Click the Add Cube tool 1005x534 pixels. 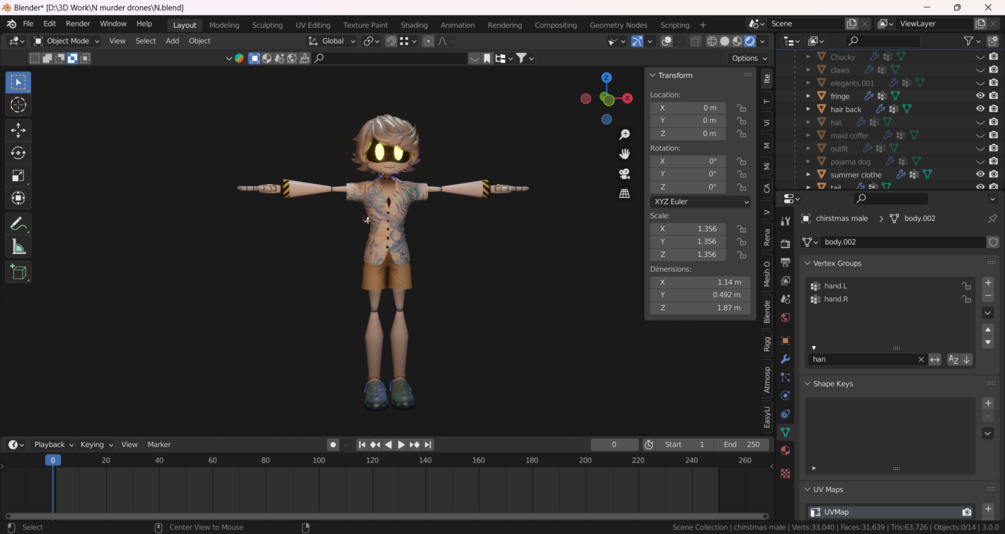(x=18, y=271)
